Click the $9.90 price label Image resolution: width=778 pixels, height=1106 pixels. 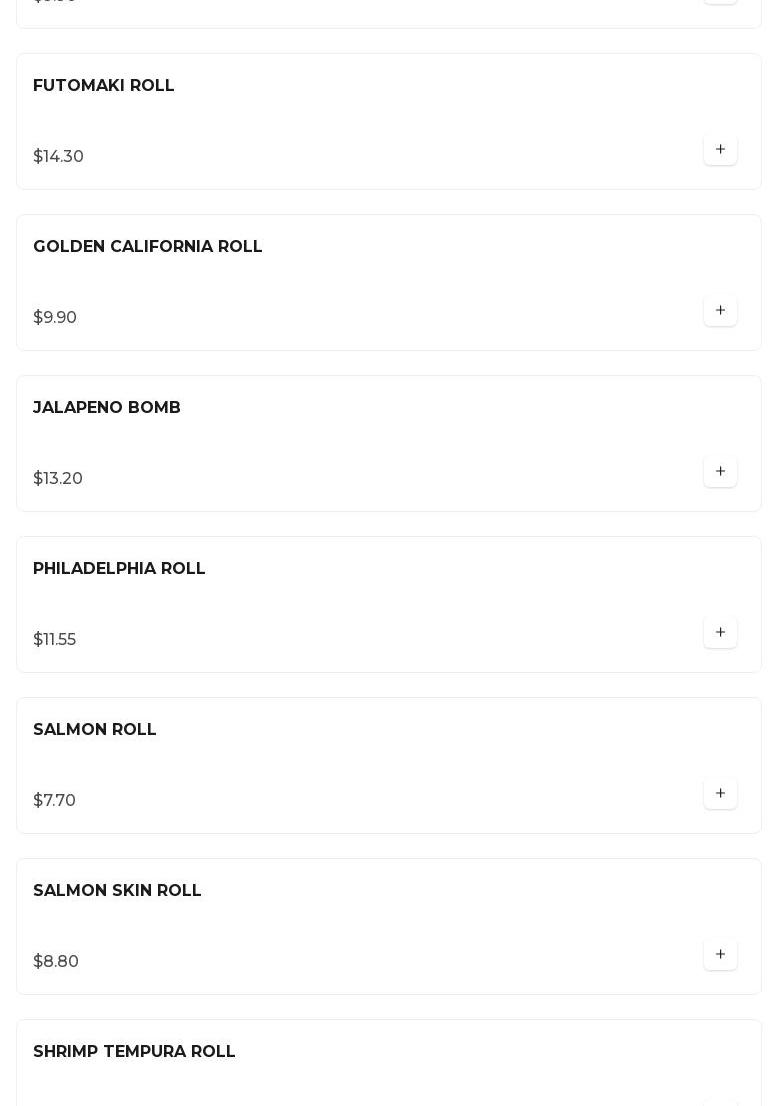point(55,317)
